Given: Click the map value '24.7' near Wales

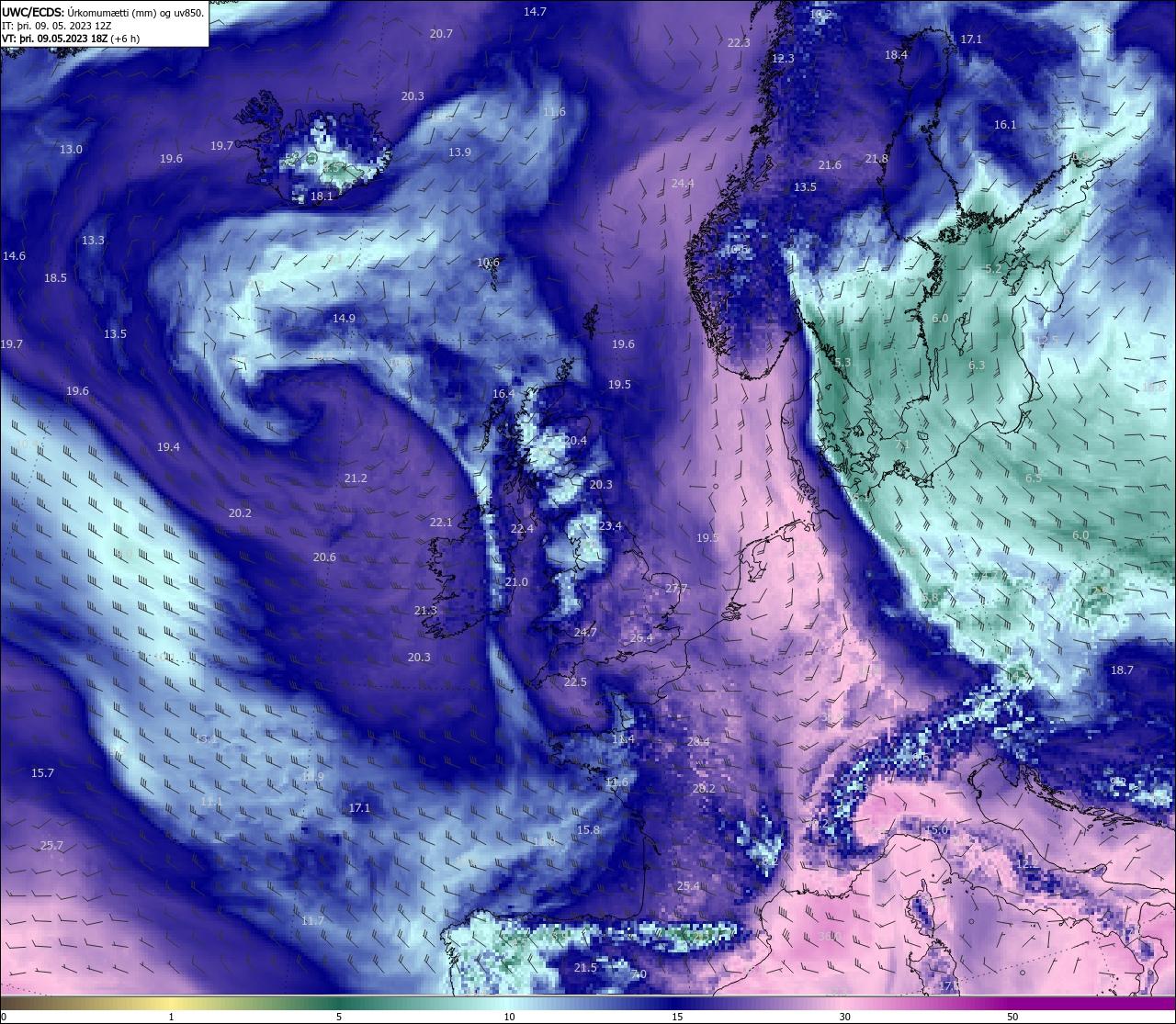Looking at the screenshot, I should click(x=585, y=633).
